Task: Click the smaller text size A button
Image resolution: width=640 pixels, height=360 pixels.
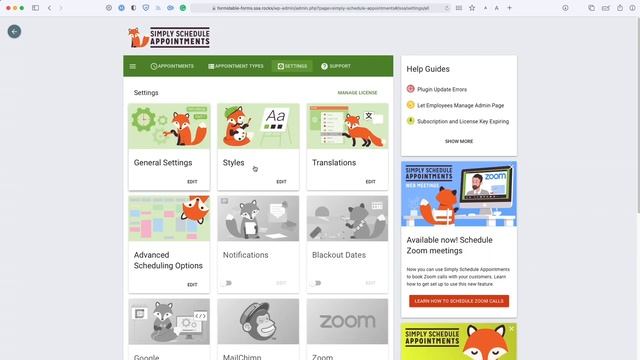Action: point(485,8)
